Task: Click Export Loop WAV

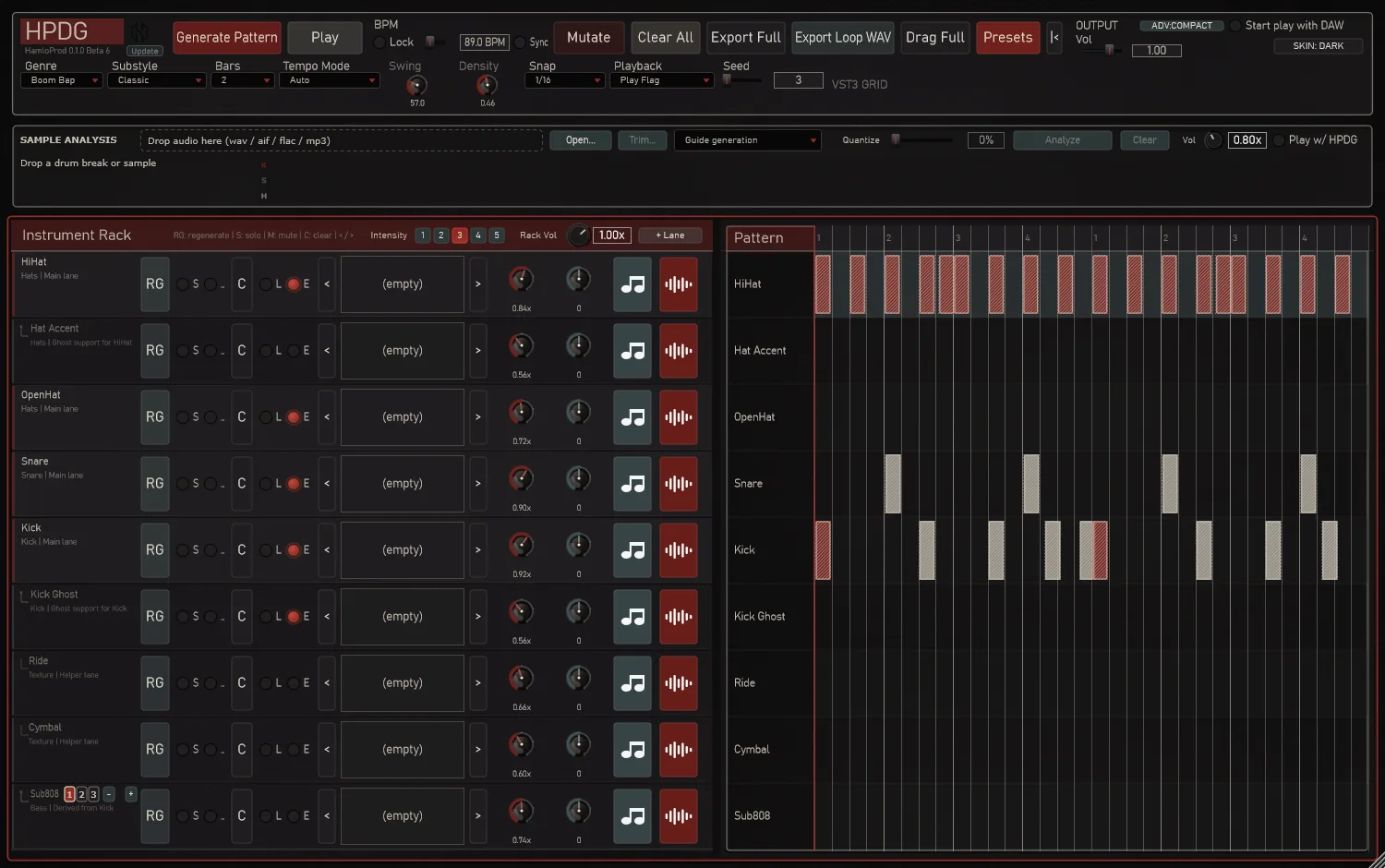Action: [x=843, y=38]
